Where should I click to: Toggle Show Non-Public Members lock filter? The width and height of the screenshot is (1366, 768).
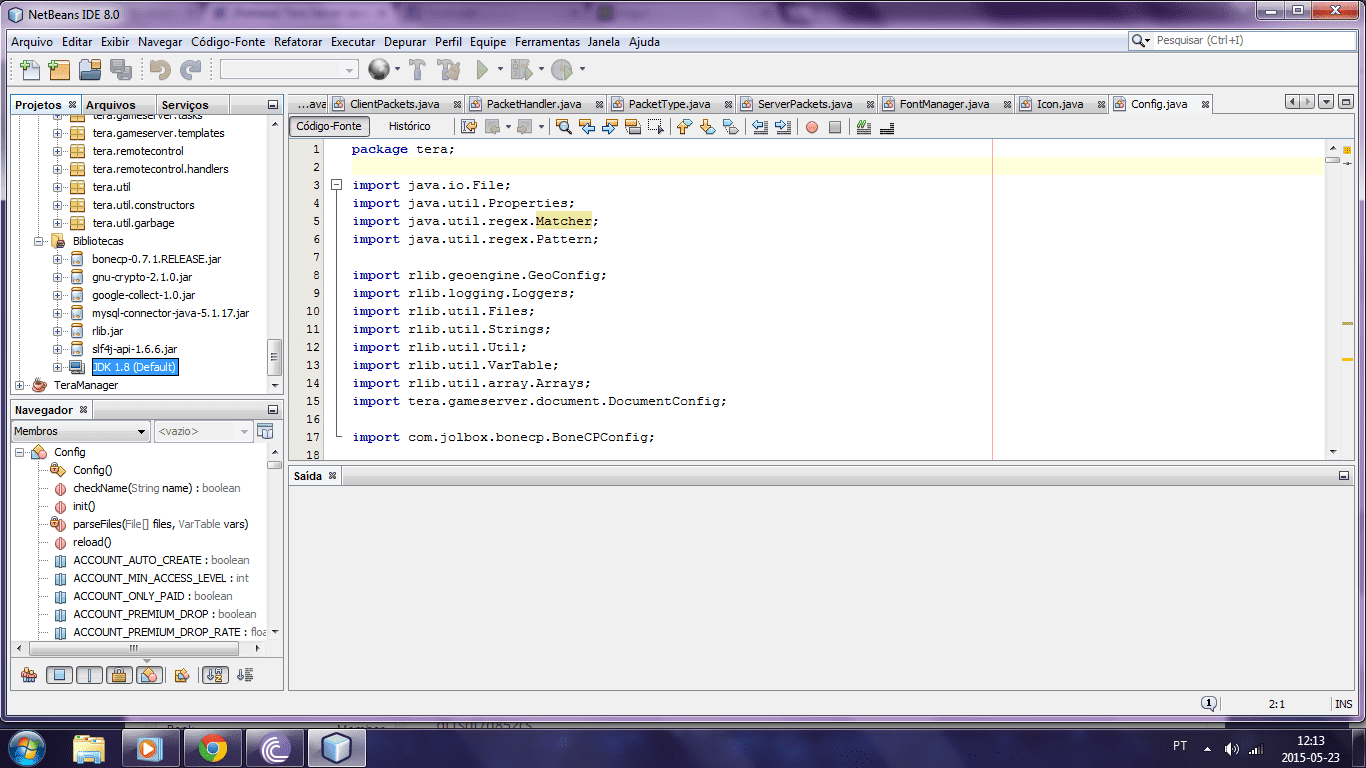pyautogui.click(x=119, y=675)
